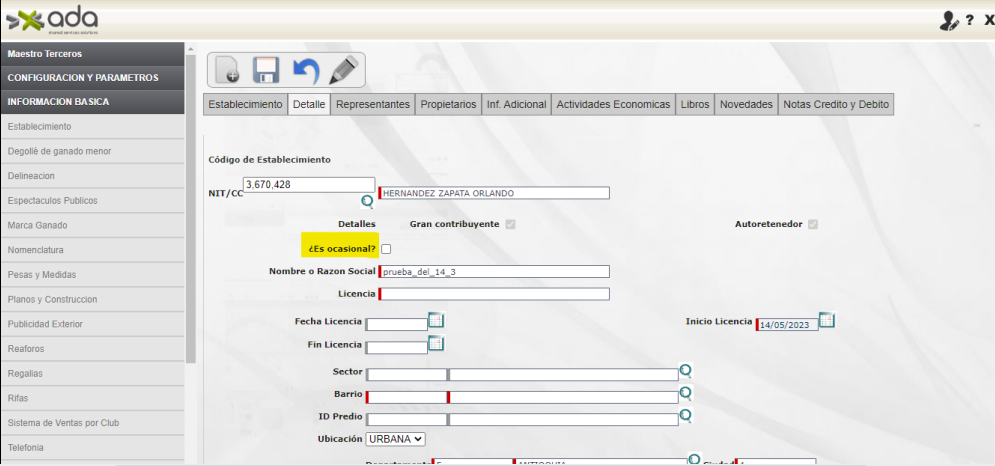Open the Actividades Economicas tab

click(x=613, y=104)
